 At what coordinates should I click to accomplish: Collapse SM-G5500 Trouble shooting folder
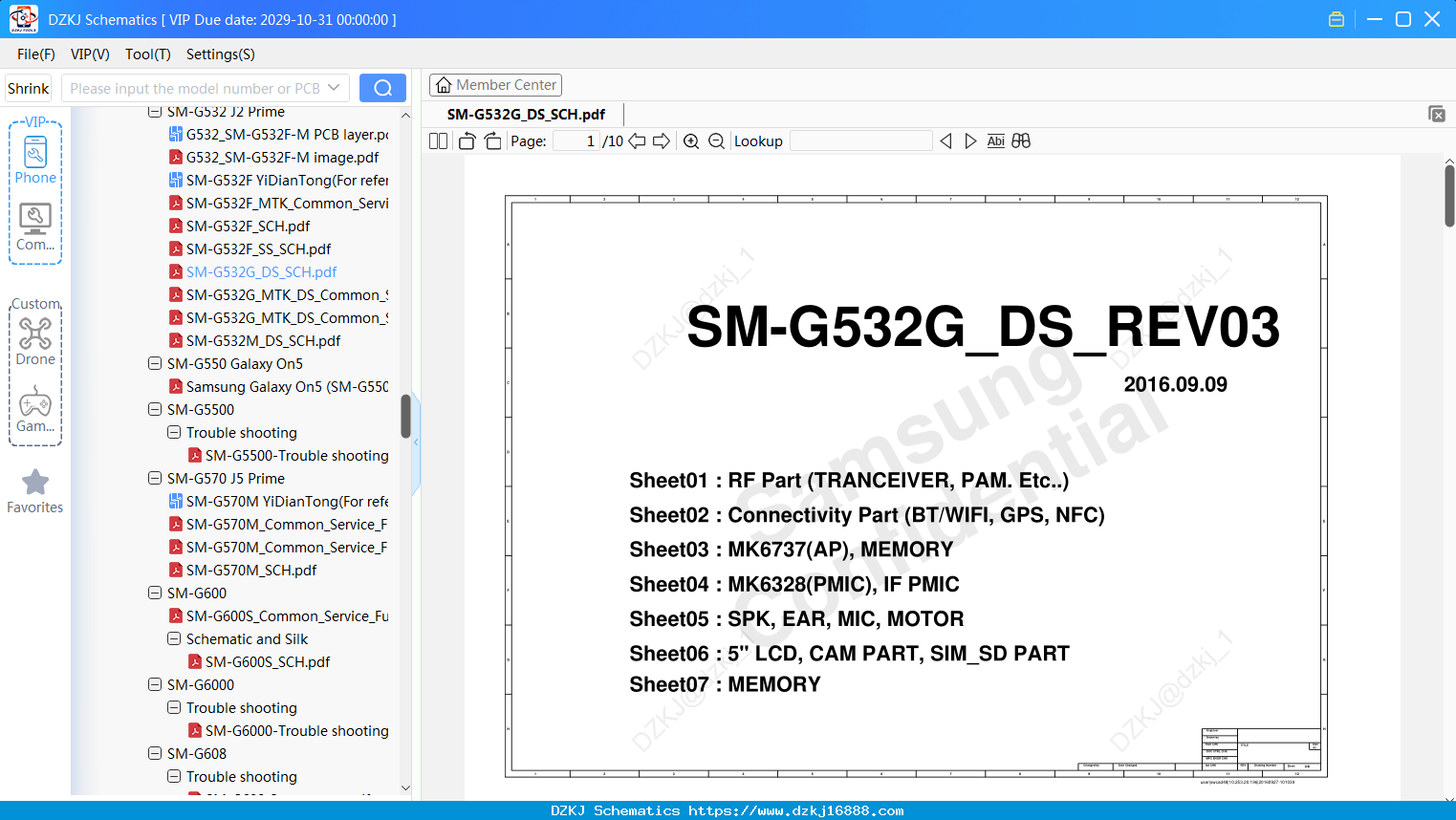174,432
